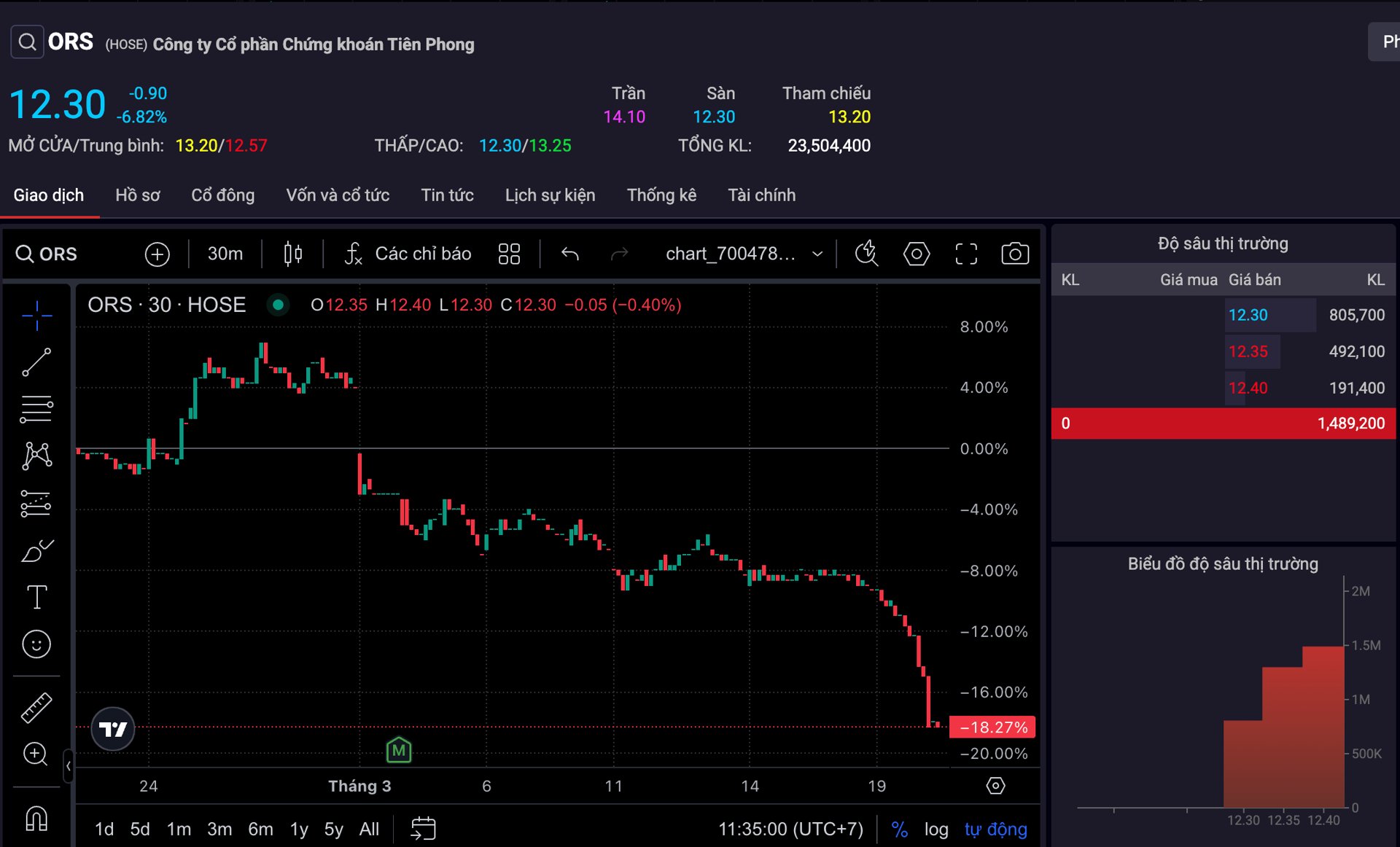Toggle the magnet snap mode
The height and width of the screenshot is (847, 1400).
36,819
